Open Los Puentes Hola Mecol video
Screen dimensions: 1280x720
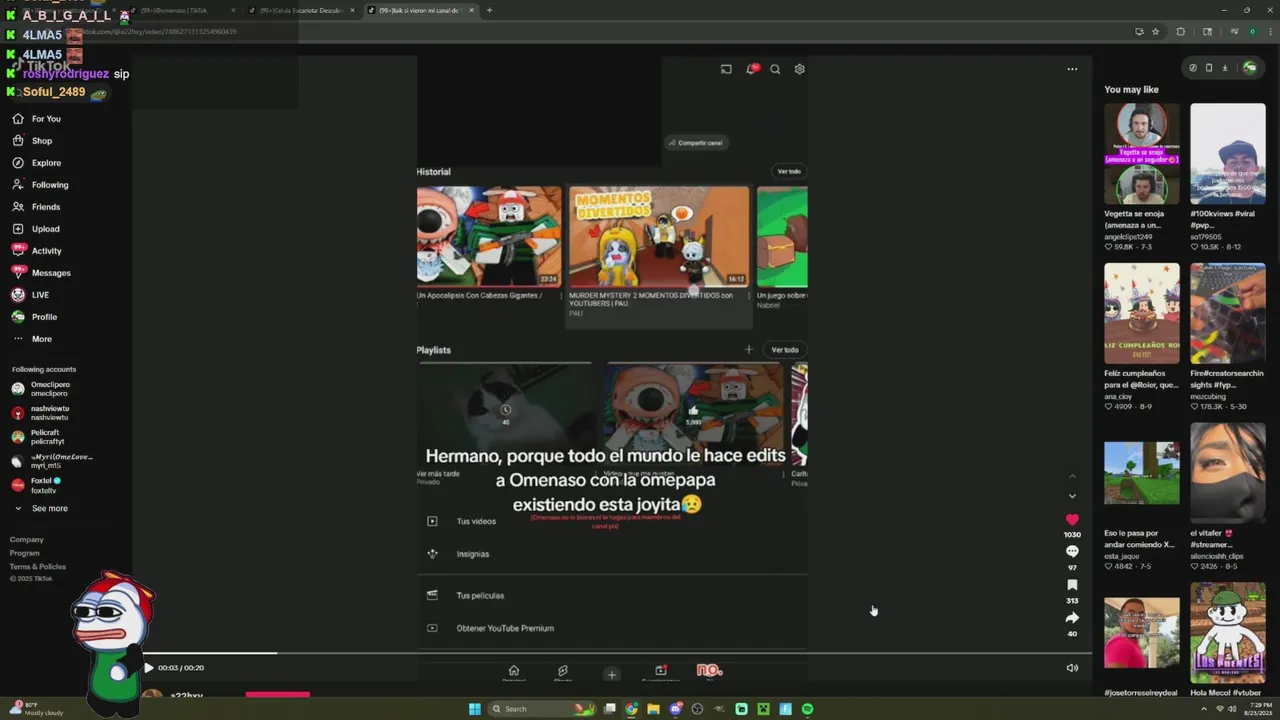(x=1227, y=633)
